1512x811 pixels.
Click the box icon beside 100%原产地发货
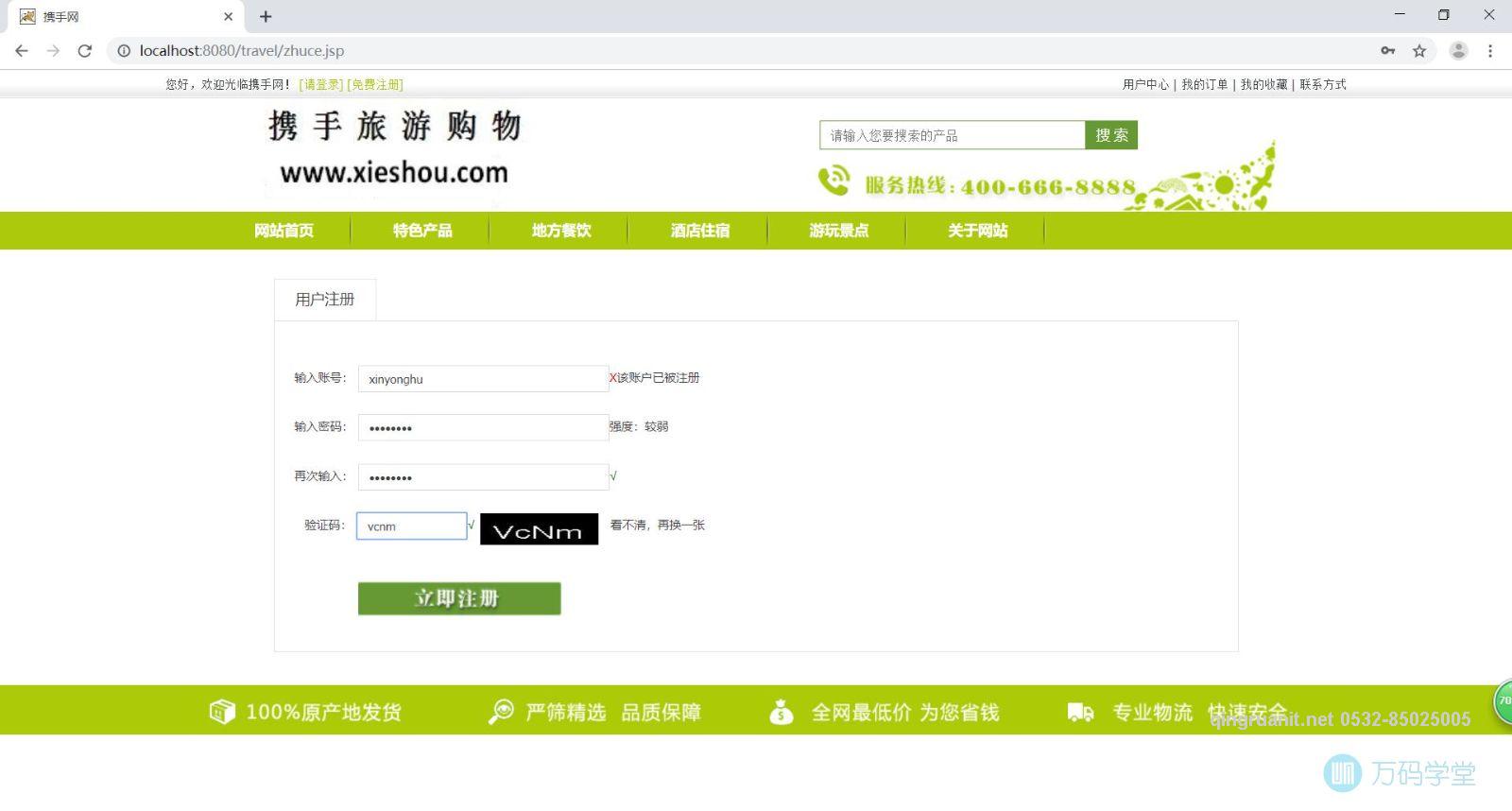222,712
